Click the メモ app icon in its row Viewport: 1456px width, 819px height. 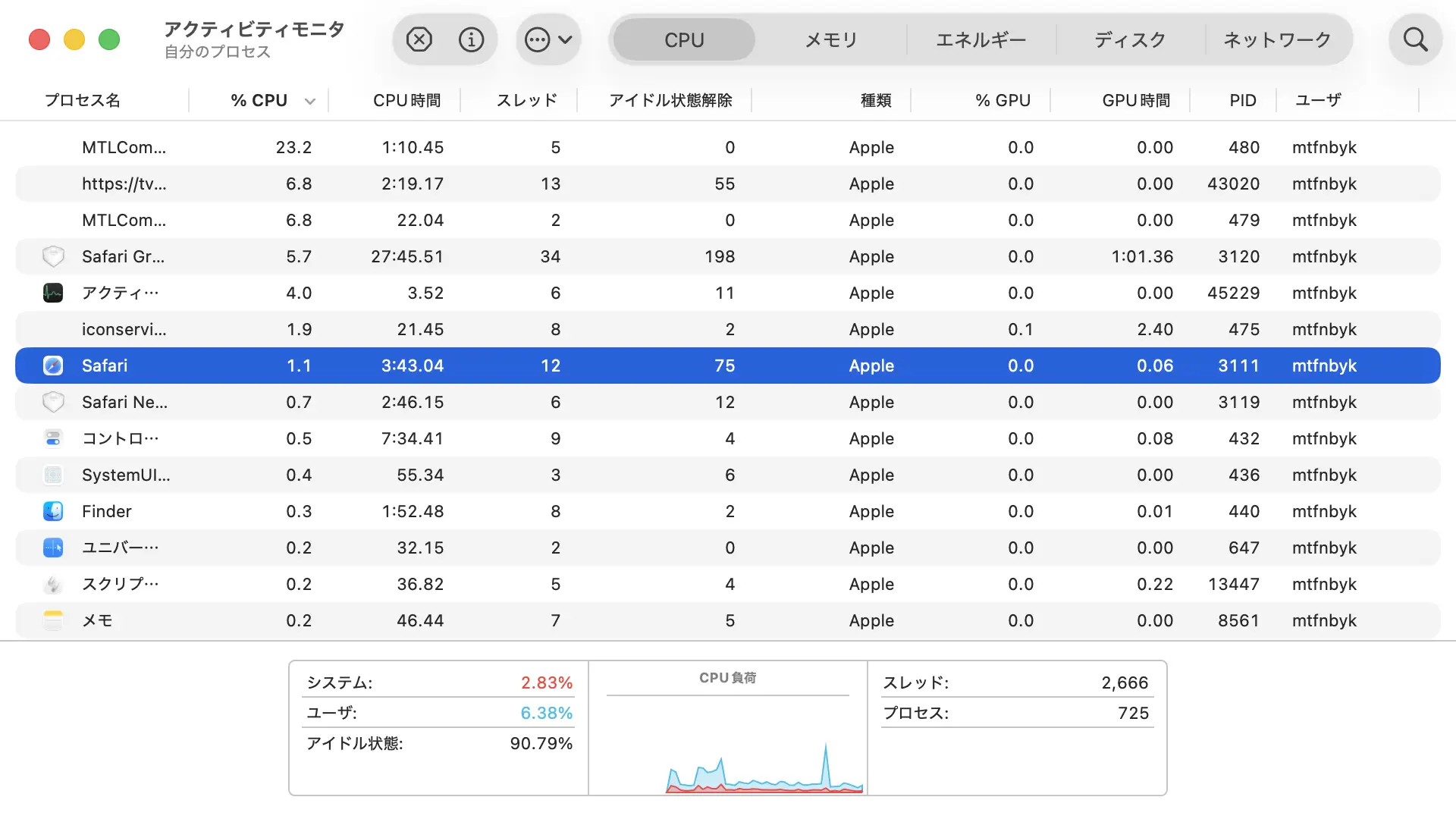click(x=53, y=620)
